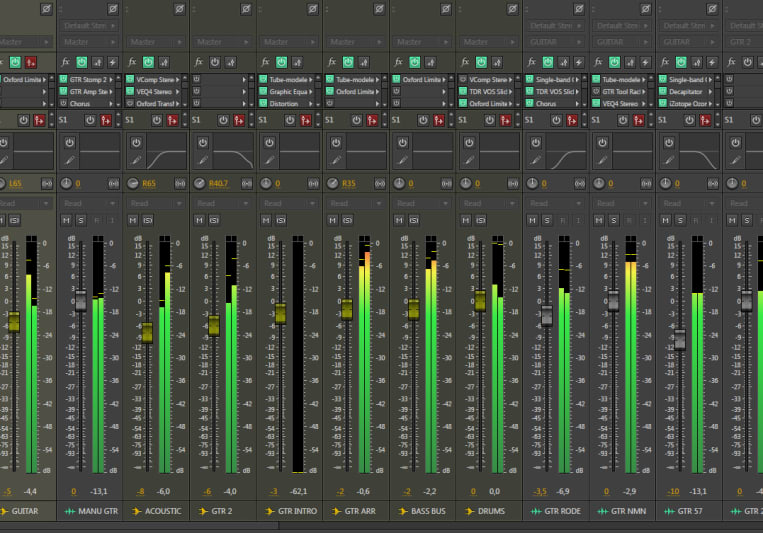763x533 pixels.
Task: Click the track icon beside GTR RODE name
Action: coord(536,511)
